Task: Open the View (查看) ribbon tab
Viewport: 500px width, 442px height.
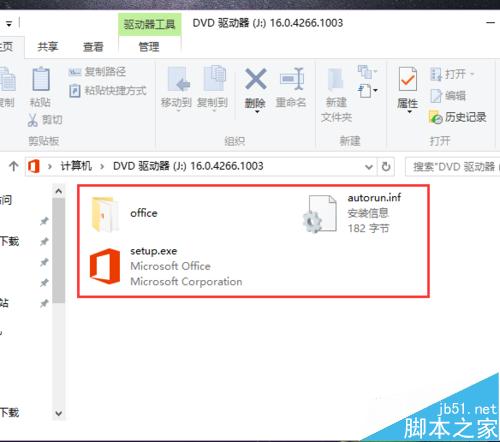Action: click(x=93, y=47)
